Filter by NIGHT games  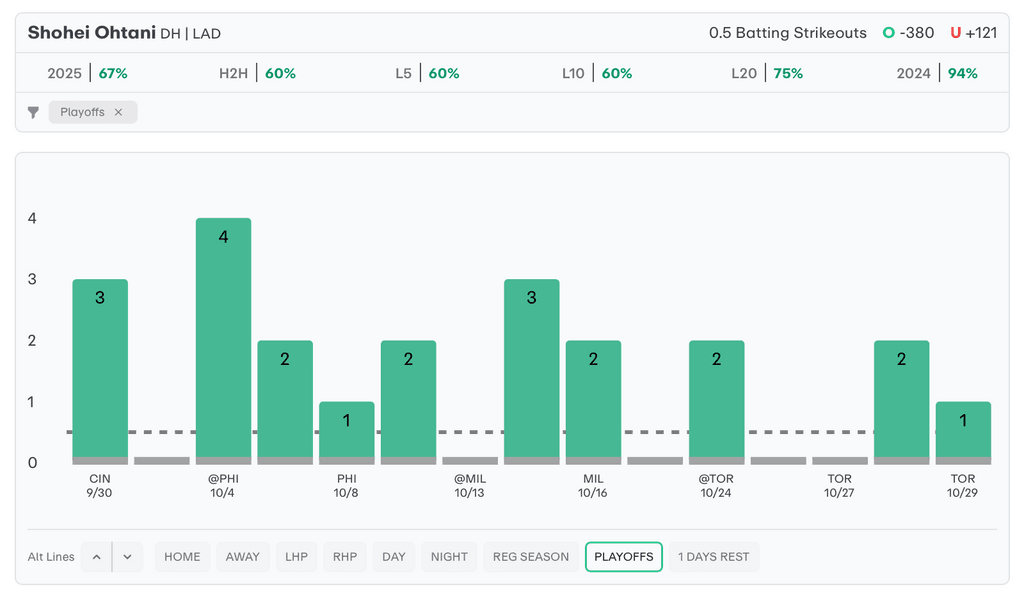point(449,557)
